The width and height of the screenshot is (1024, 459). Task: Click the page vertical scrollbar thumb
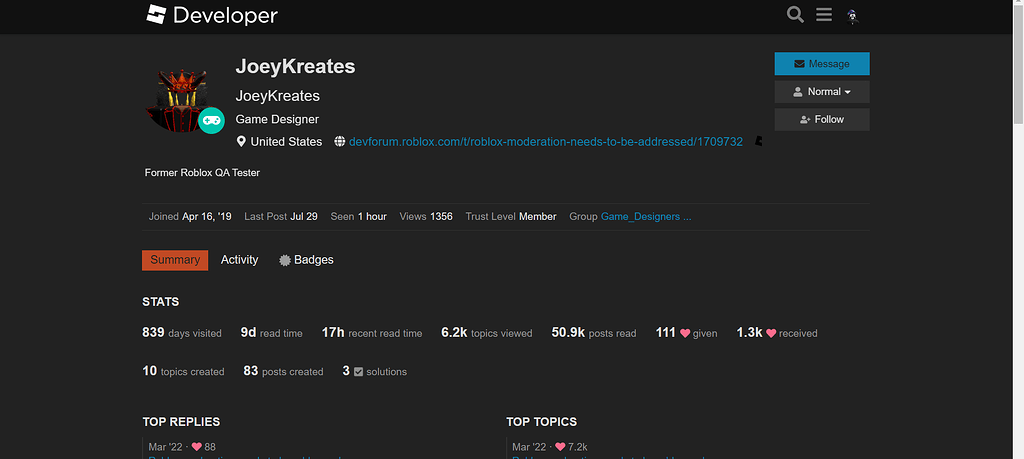(1018, 65)
